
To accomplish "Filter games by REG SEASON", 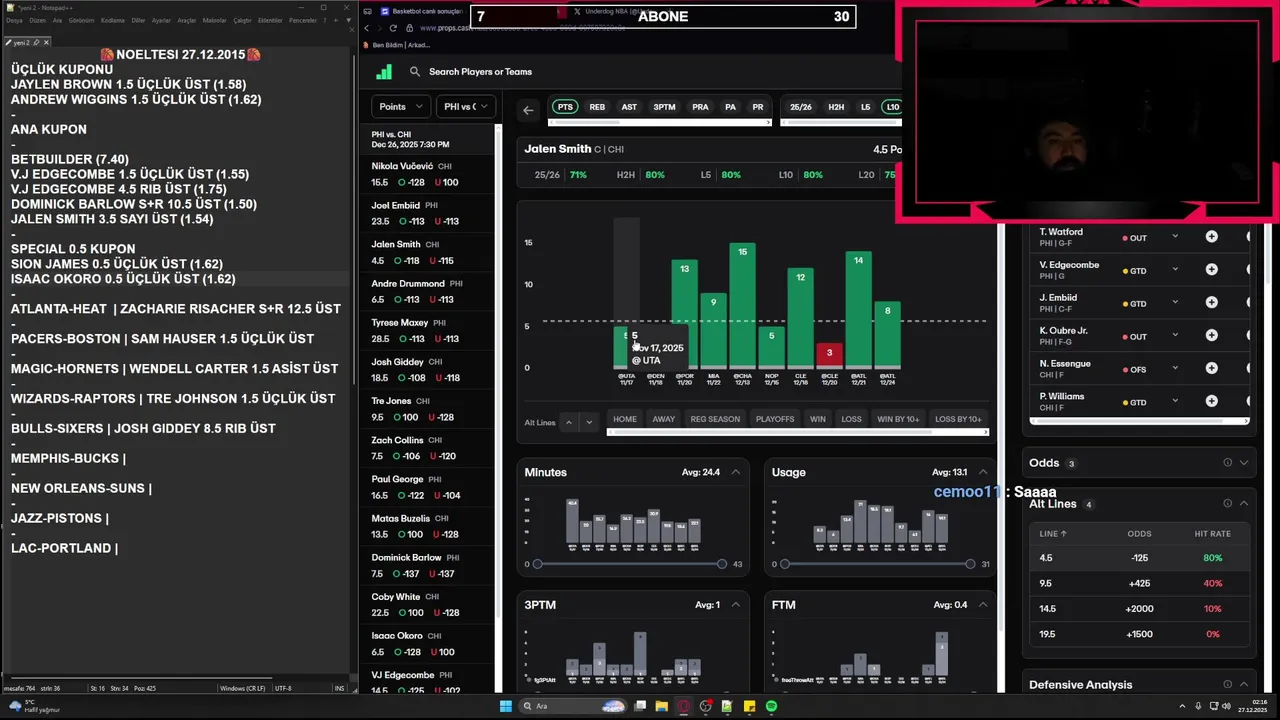I will click(715, 419).
